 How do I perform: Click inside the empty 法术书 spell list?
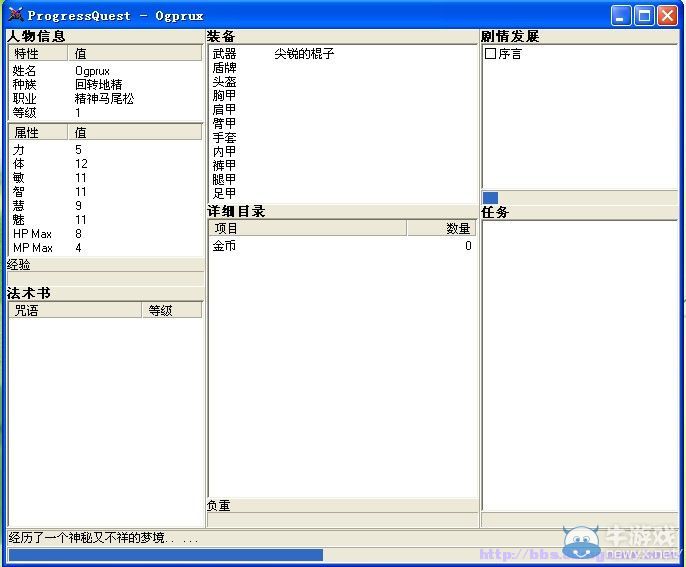pyautogui.click(x=105, y=421)
